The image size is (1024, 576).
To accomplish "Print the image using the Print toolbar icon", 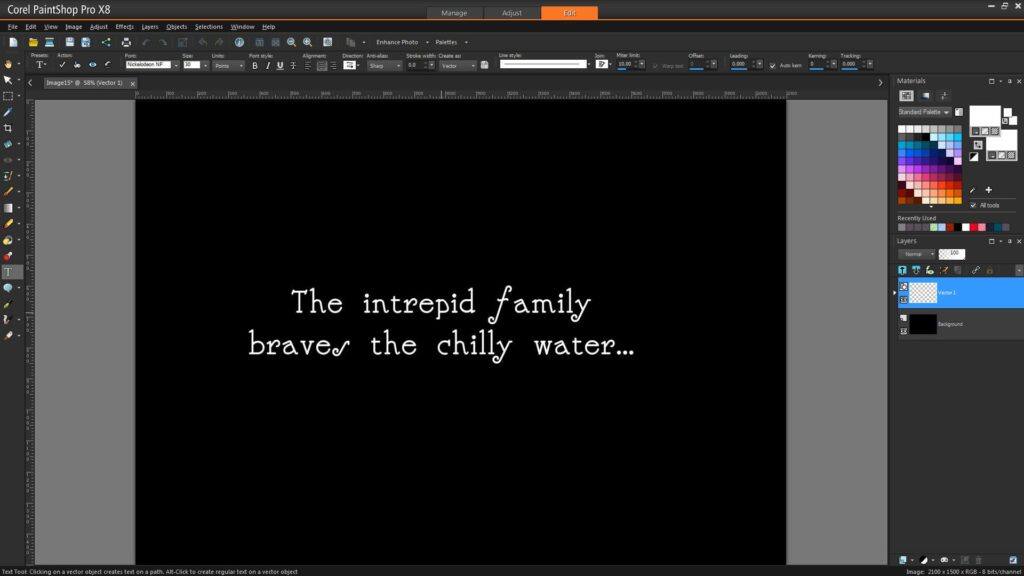I will click(x=126, y=42).
